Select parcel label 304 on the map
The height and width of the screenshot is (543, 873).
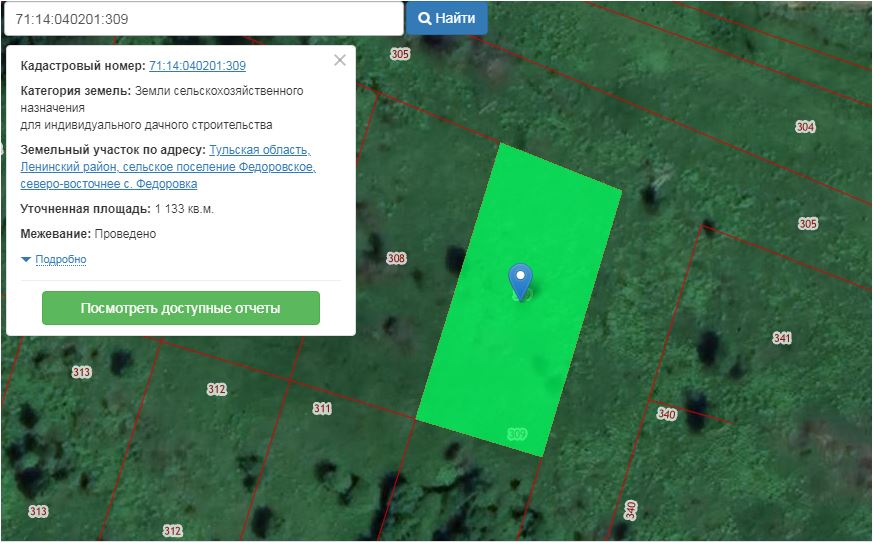point(805,127)
